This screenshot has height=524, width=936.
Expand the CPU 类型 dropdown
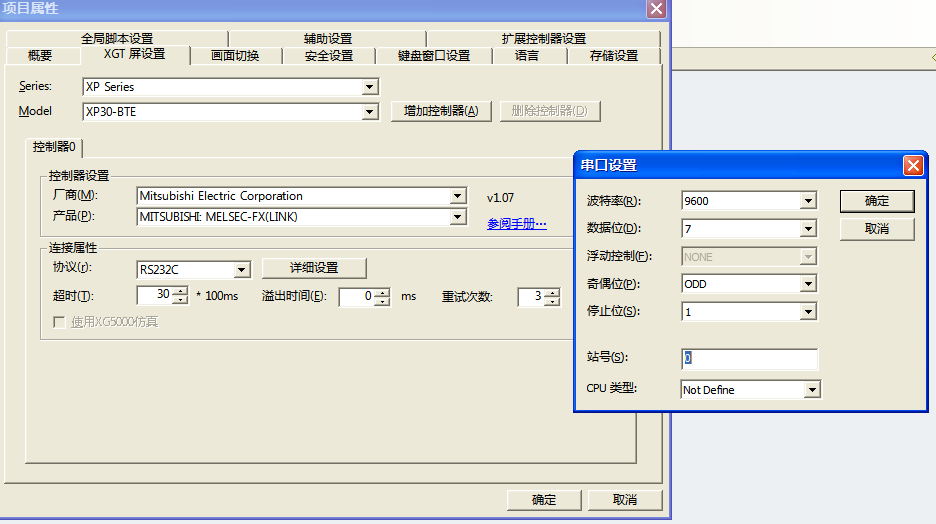[812, 390]
